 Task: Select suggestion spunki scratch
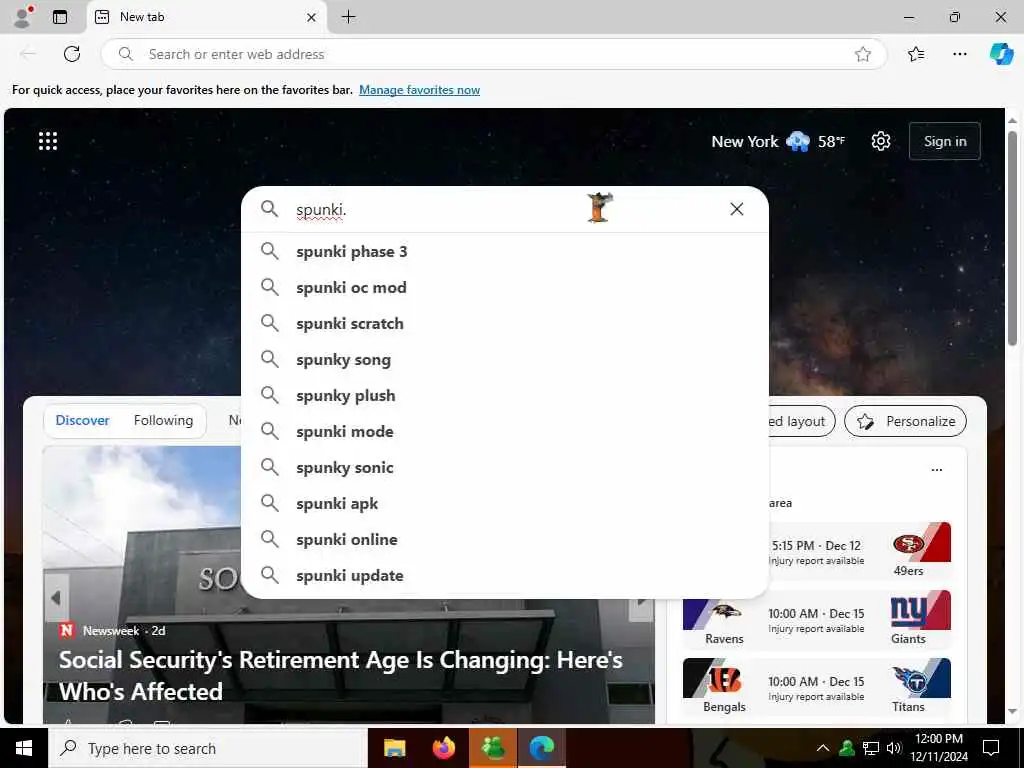tap(505, 323)
